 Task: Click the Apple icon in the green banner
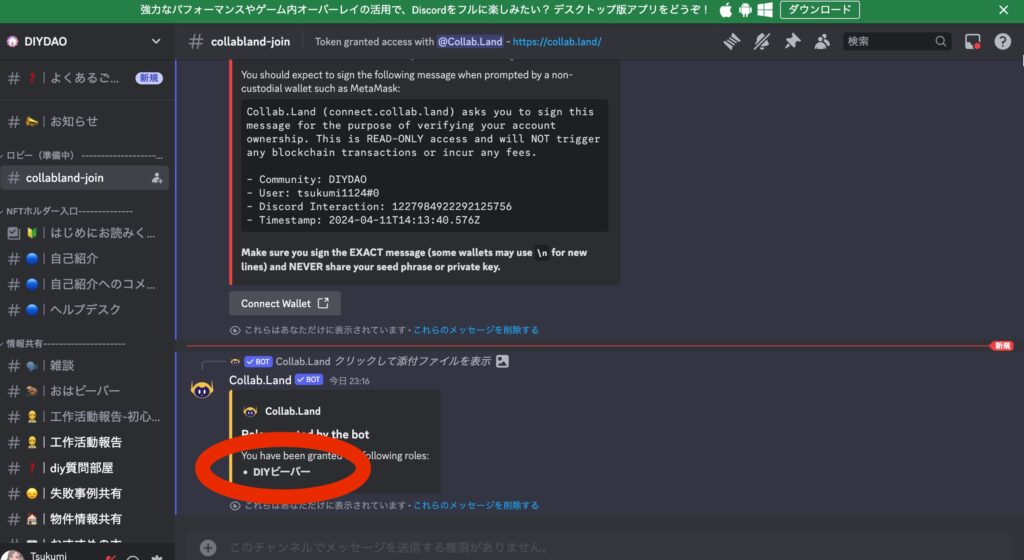[x=726, y=10]
